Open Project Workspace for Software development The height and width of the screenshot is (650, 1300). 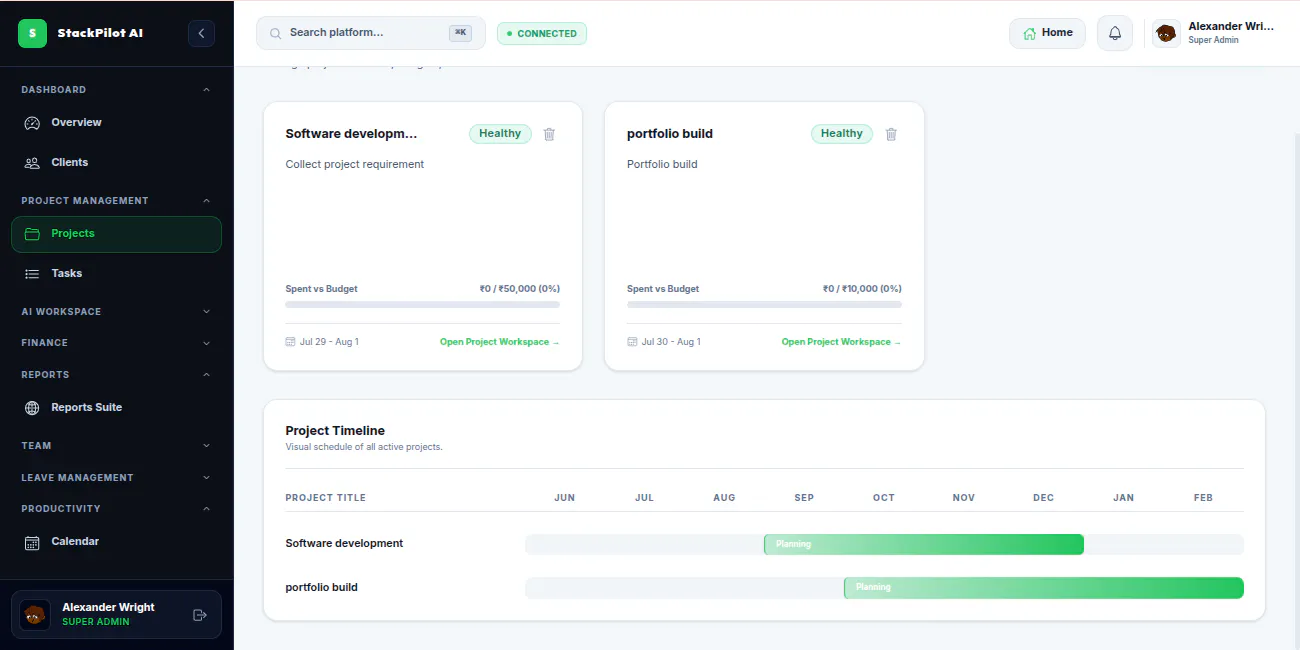tap(500, 342)
